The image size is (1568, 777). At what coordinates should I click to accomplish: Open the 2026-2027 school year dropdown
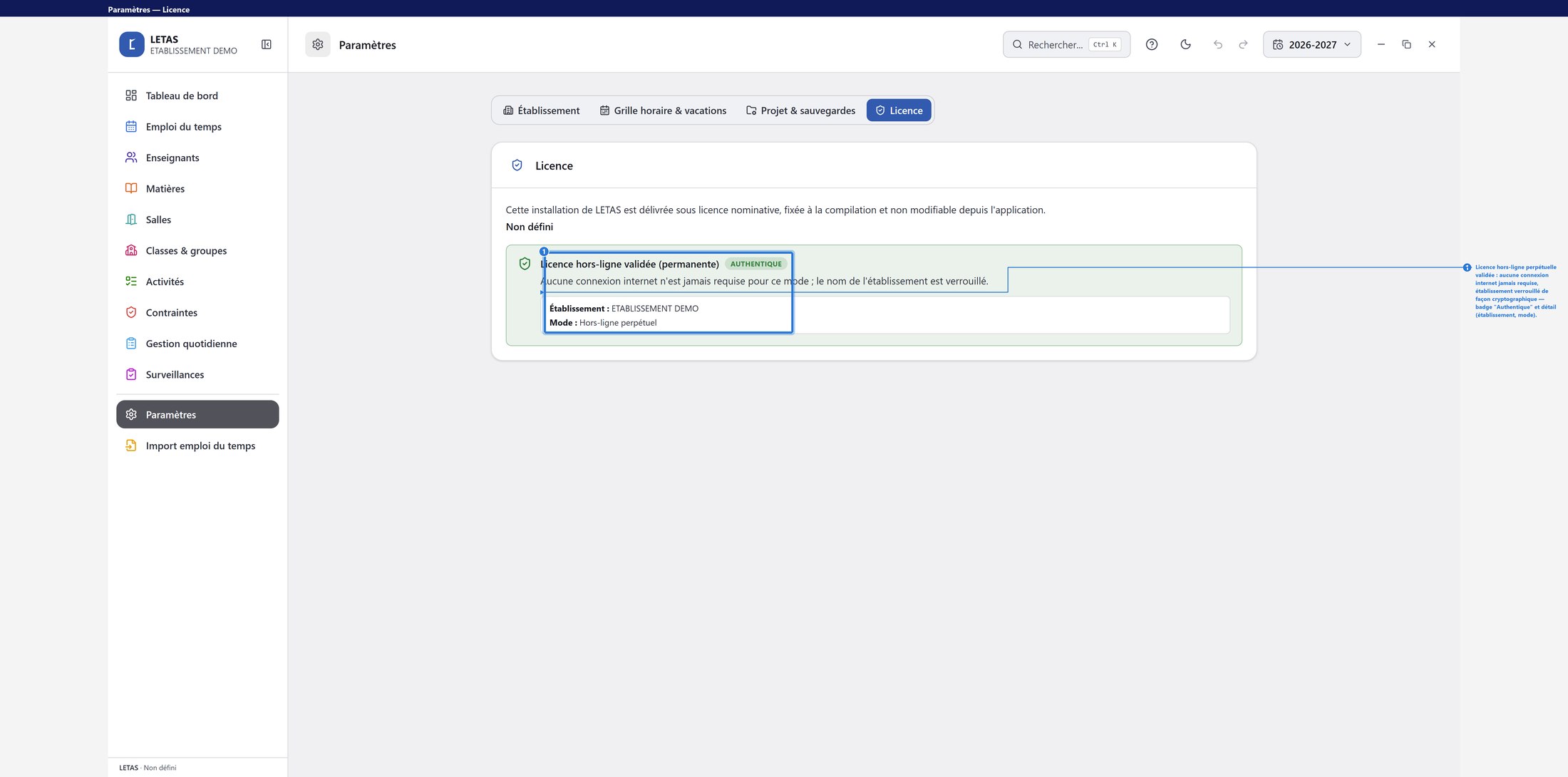pos(1312,44)
